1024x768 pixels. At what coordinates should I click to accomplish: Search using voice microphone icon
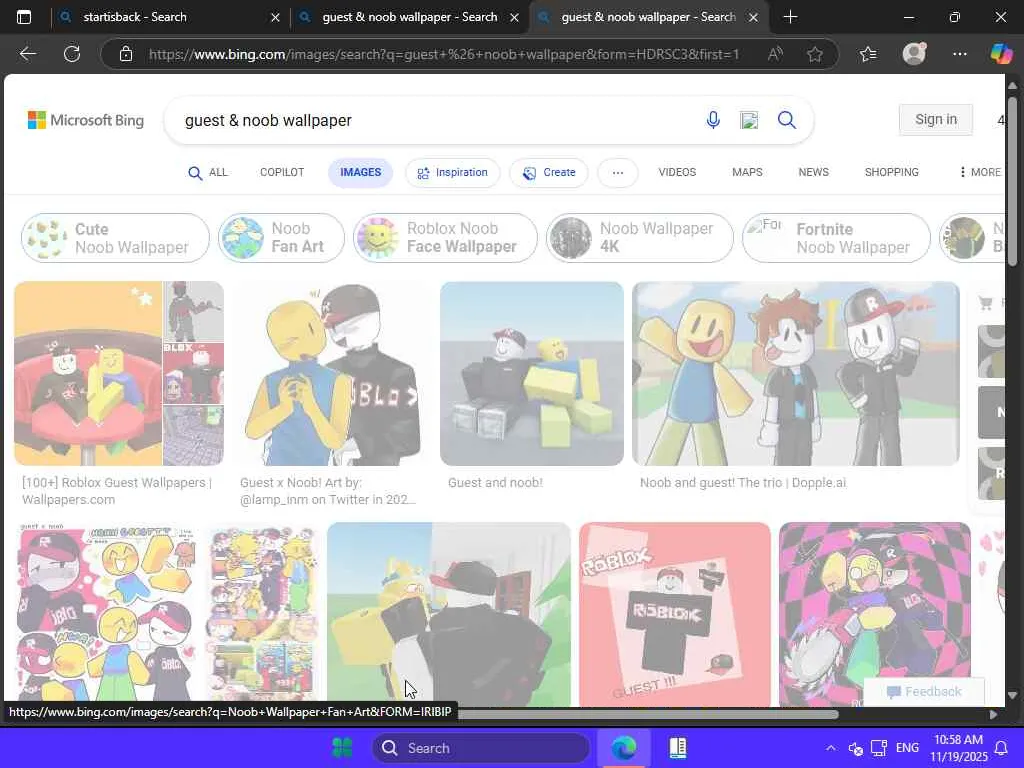coord(713,120)
